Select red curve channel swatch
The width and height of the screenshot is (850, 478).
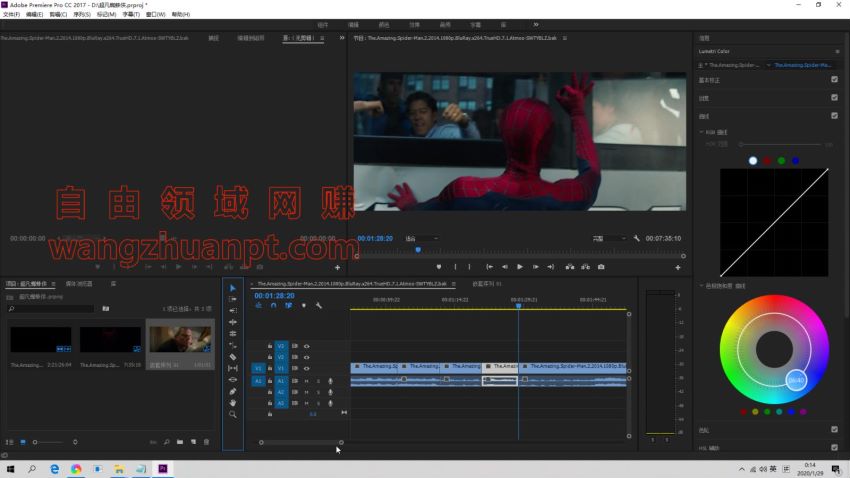767,160
